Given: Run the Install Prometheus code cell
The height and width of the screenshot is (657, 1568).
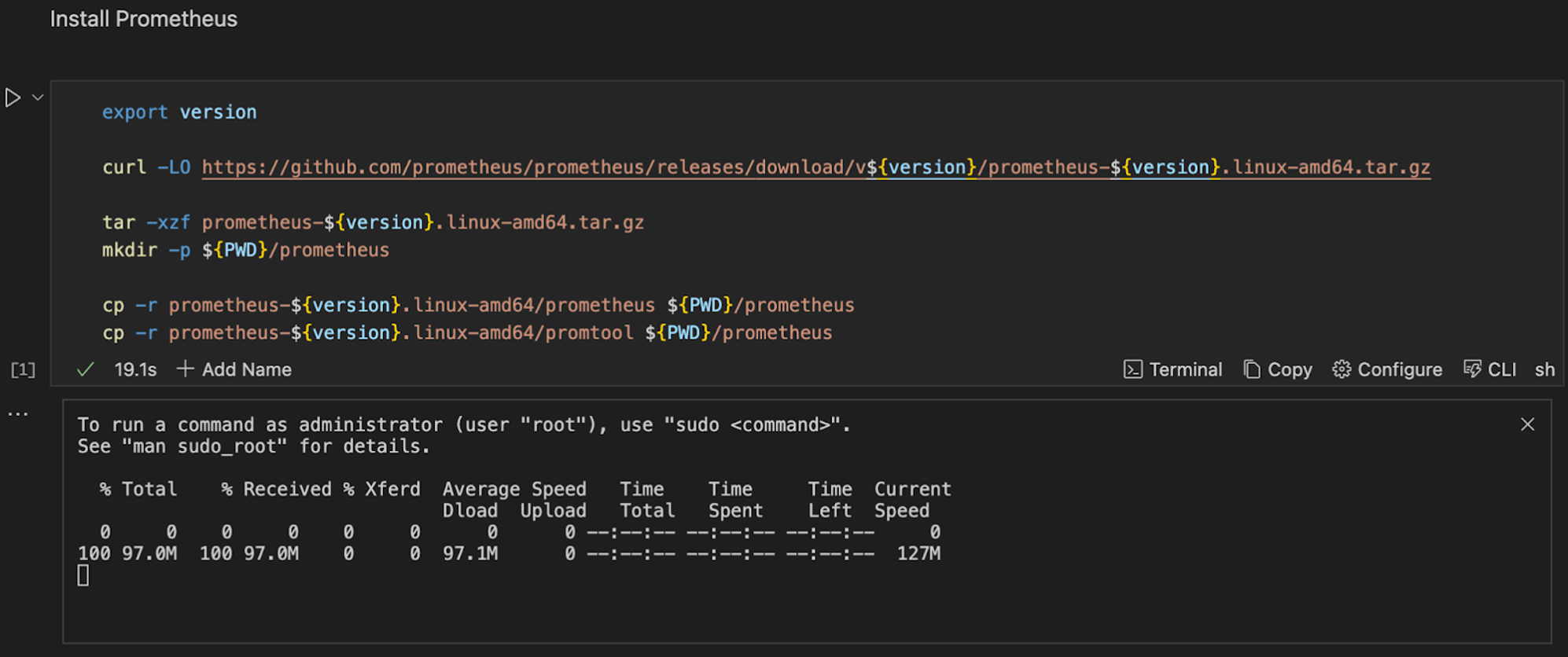Looking at the screenshot, I should (13, 97).
